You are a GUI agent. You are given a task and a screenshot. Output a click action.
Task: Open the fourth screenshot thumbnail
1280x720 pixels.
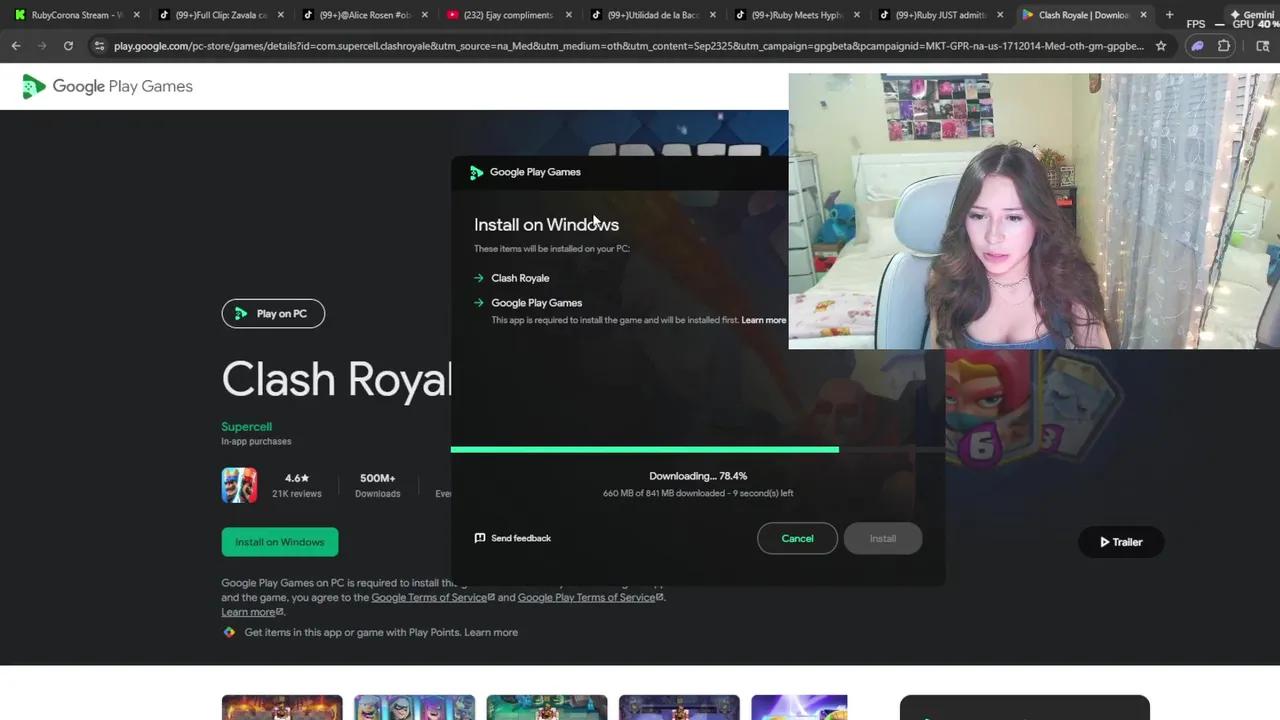(x=679, y=707)
